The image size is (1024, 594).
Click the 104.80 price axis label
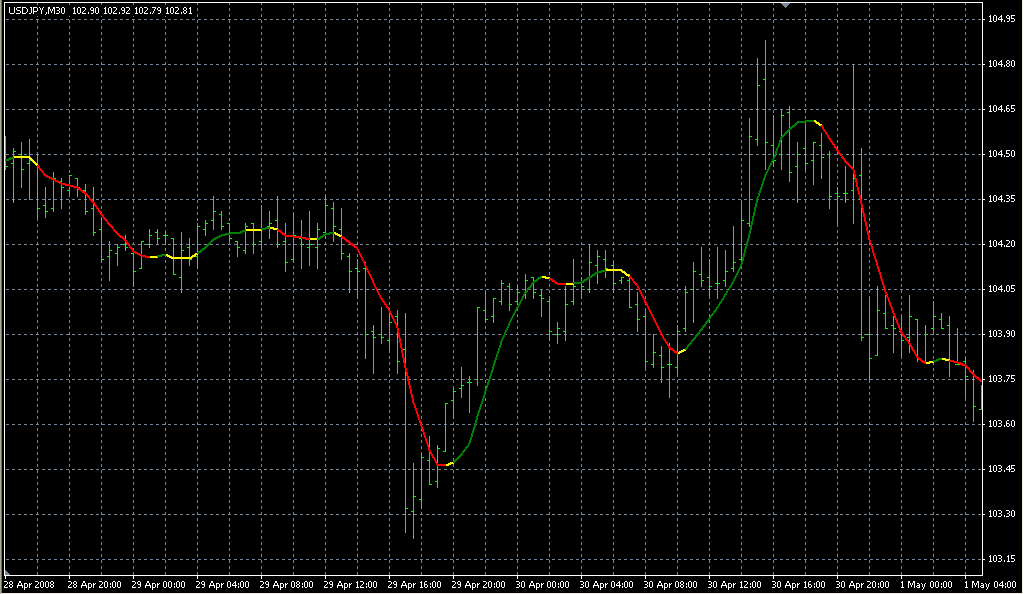point(1001,64)
